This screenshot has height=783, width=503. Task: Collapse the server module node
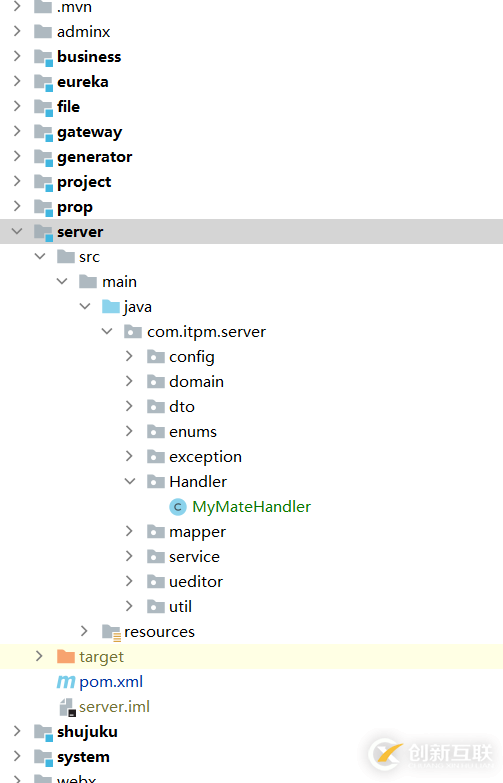click(x=17, y=231)
